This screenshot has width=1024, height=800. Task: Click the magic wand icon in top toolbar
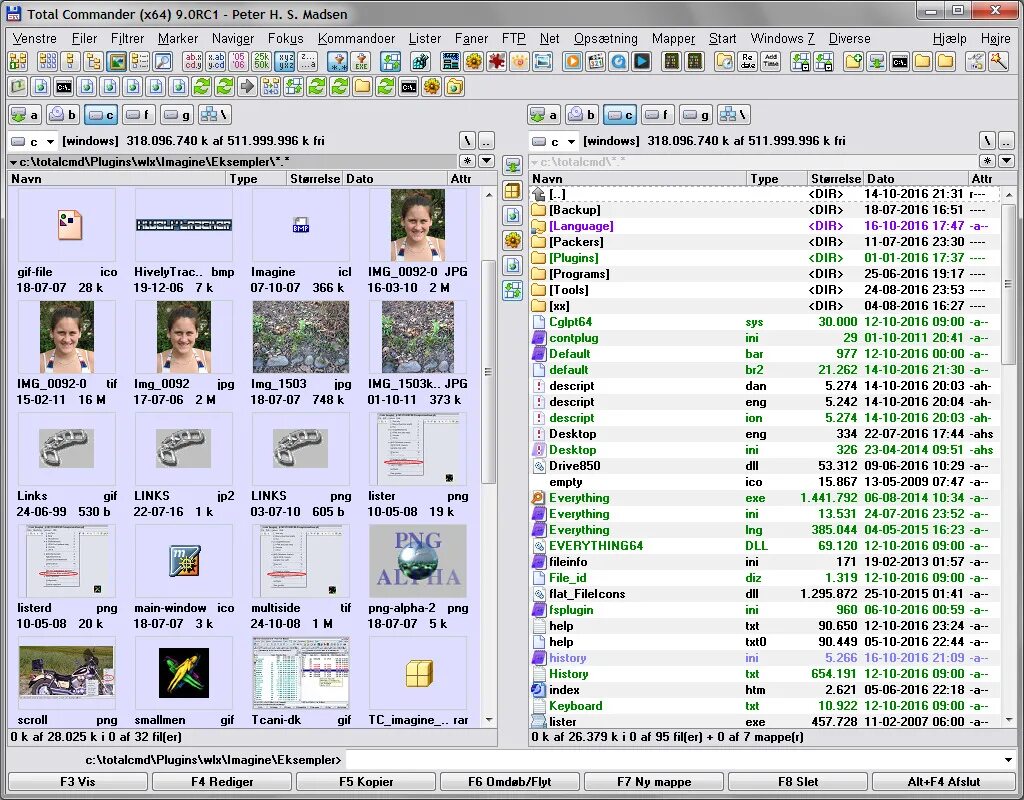(x=999, y=61)
